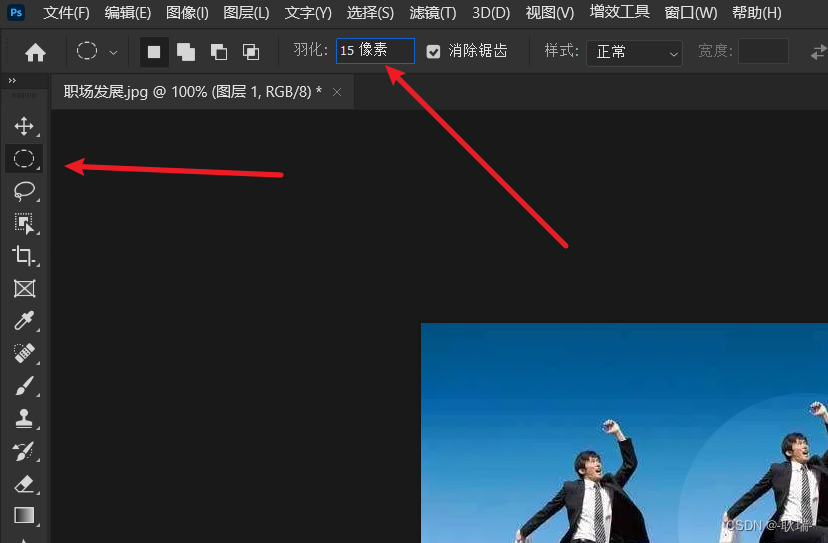Open the 图像(I) menu
The image size is (828, 543).
(187, 13)
